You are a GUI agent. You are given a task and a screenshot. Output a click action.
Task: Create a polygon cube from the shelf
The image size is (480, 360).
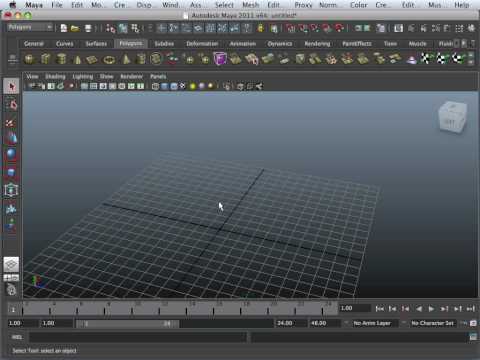(x=45, y=59)
